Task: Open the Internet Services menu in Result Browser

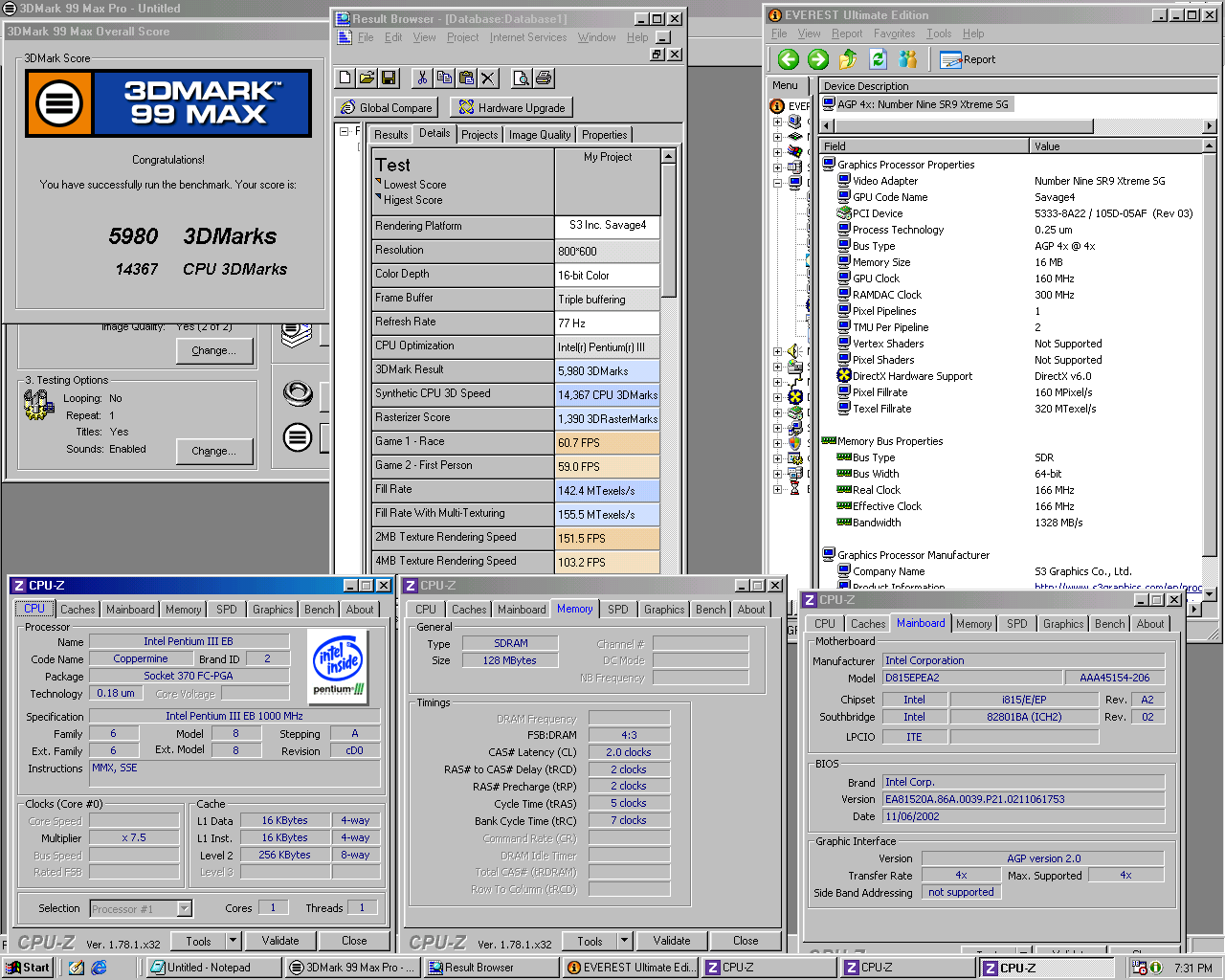Action: [528, 37]
